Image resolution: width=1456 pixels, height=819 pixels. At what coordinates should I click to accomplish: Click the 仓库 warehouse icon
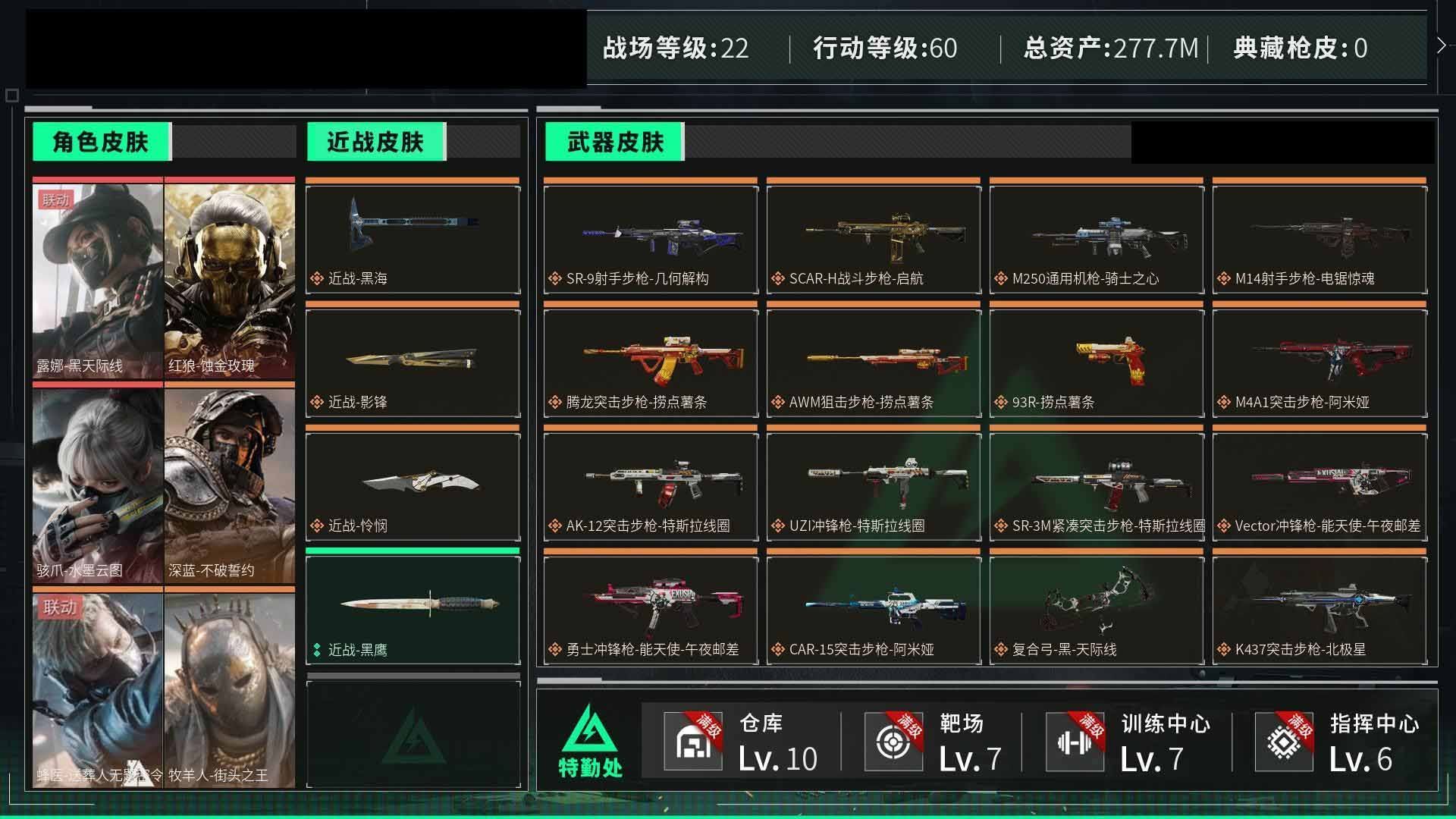tap(692, 742)
